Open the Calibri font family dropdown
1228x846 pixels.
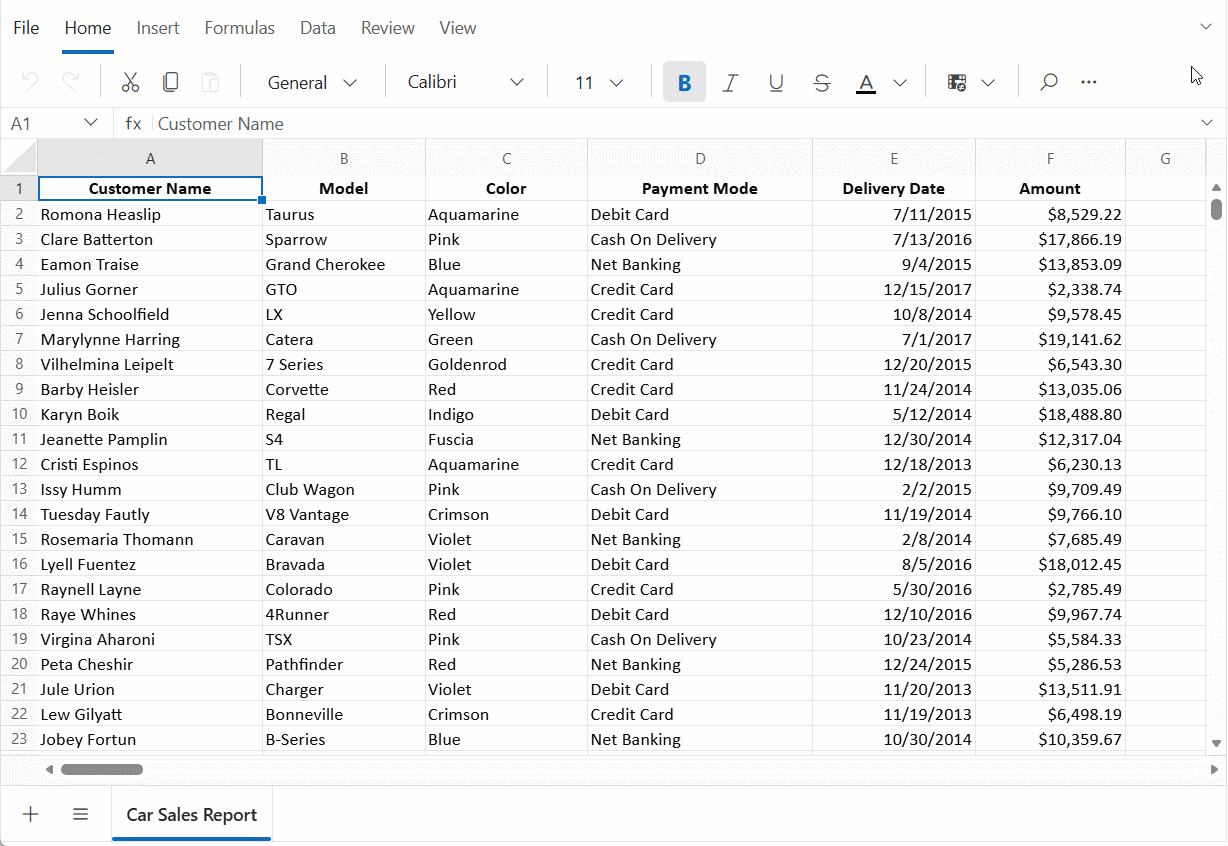(465, 82)
